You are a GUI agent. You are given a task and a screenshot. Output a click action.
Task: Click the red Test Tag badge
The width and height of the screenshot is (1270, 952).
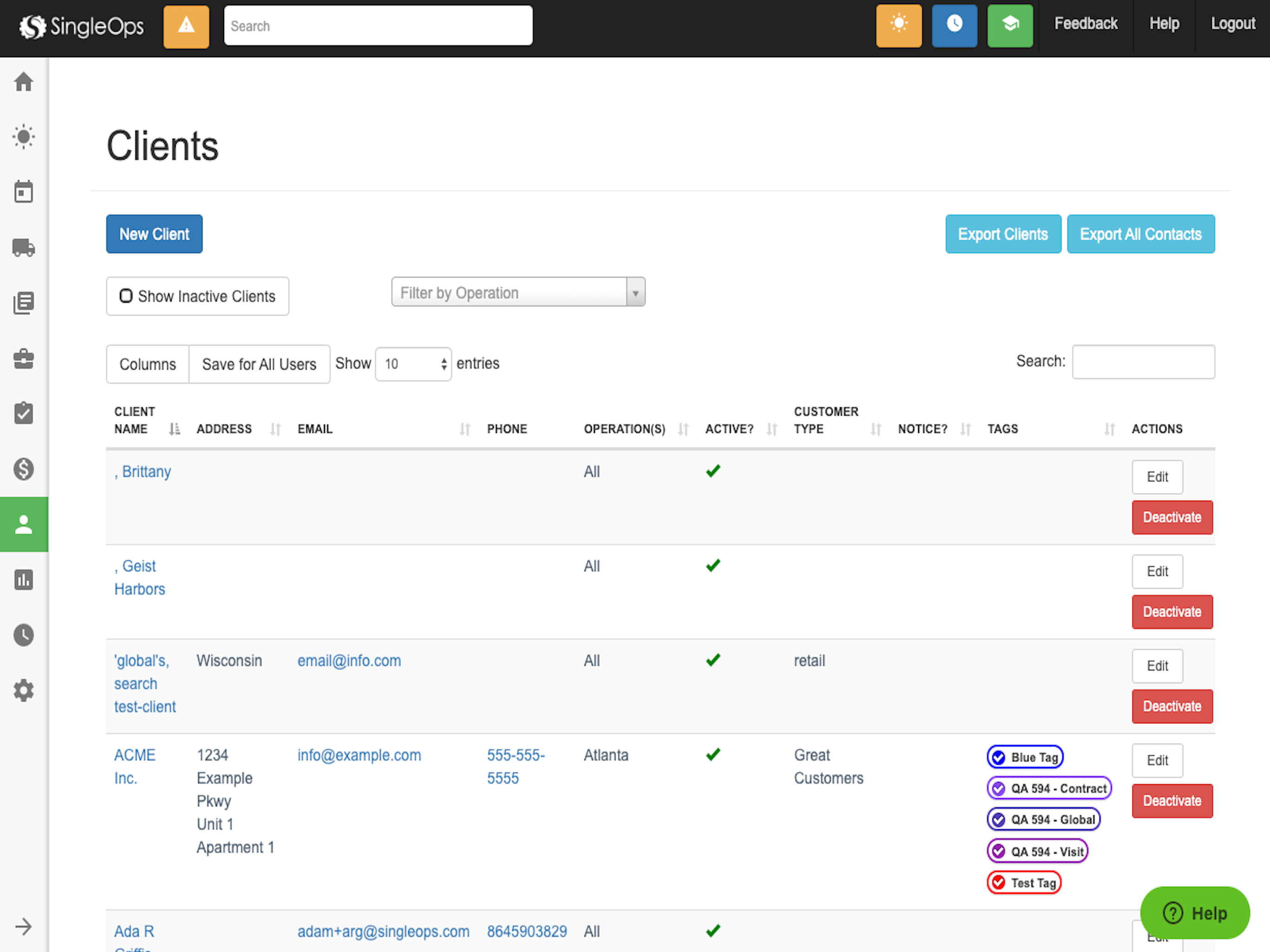tap(1024, 883)
